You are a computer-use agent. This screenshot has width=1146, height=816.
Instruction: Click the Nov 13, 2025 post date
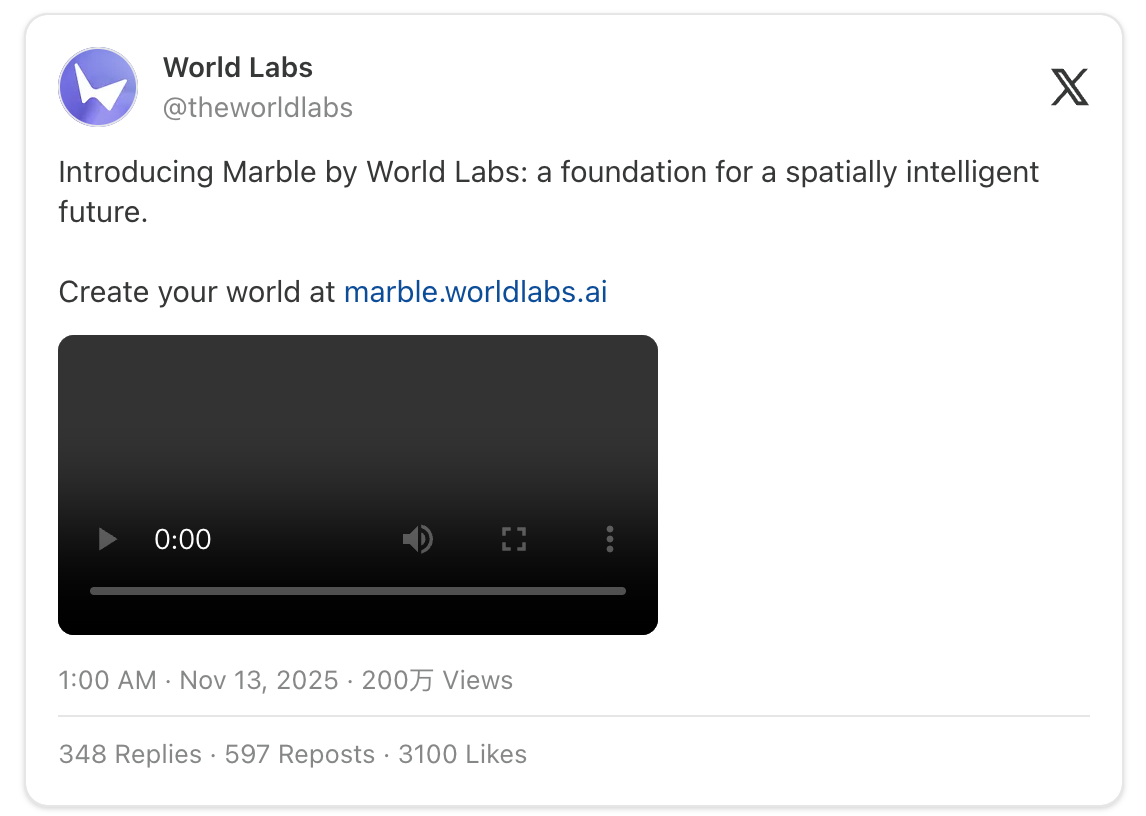coord(259,681)
